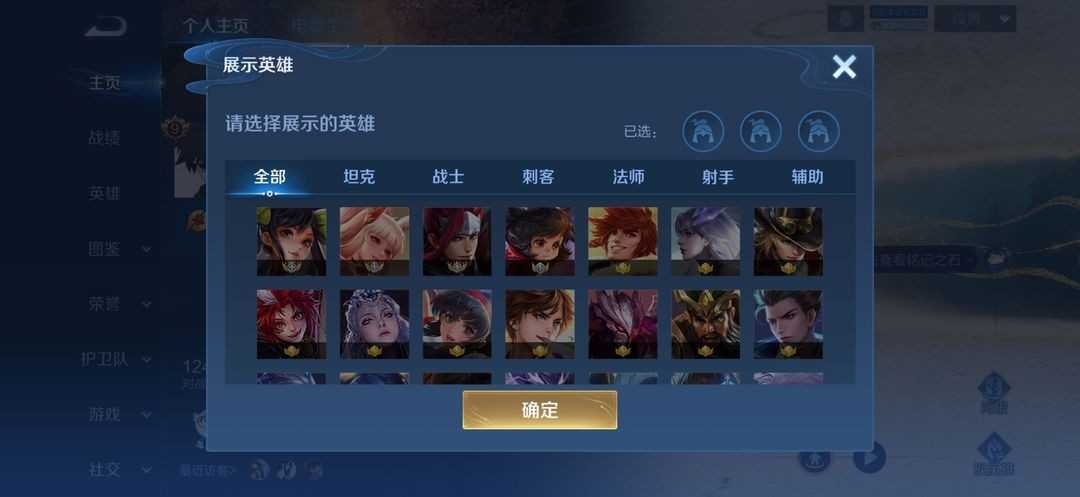This screenshot has width=1080, height=497.
Task: Pick the hero with top hat and goggles
Action: pos(788,242)
